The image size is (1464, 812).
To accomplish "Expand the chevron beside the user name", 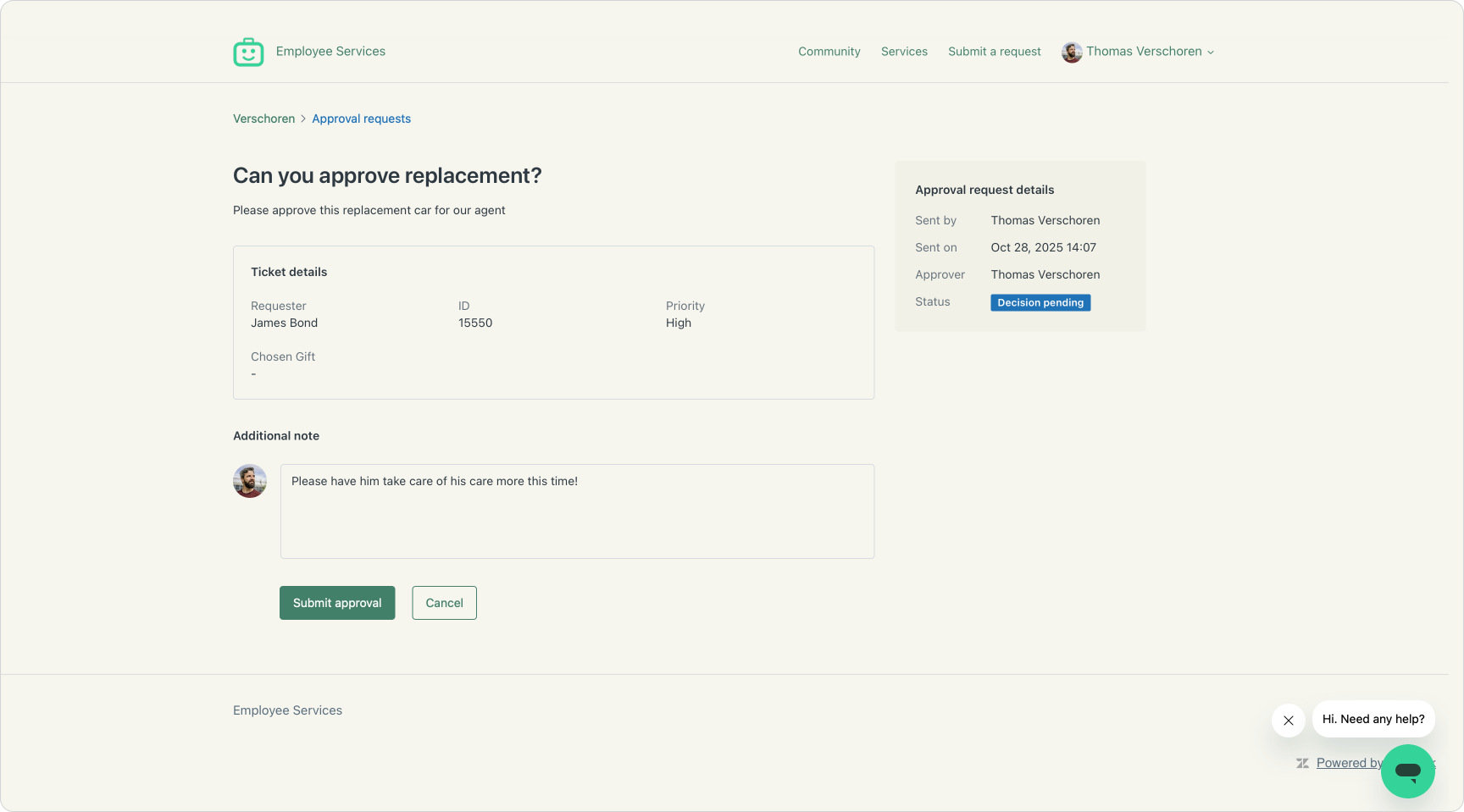I will point(1211,52).
